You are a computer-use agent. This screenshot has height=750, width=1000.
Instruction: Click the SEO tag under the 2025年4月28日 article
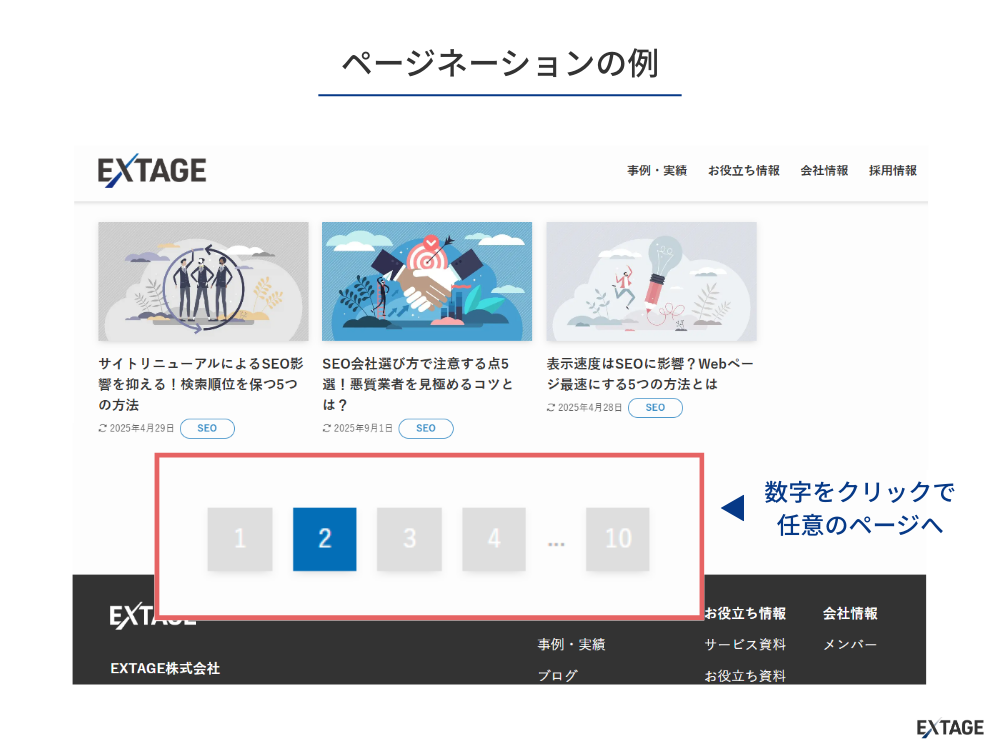[655, 408]
